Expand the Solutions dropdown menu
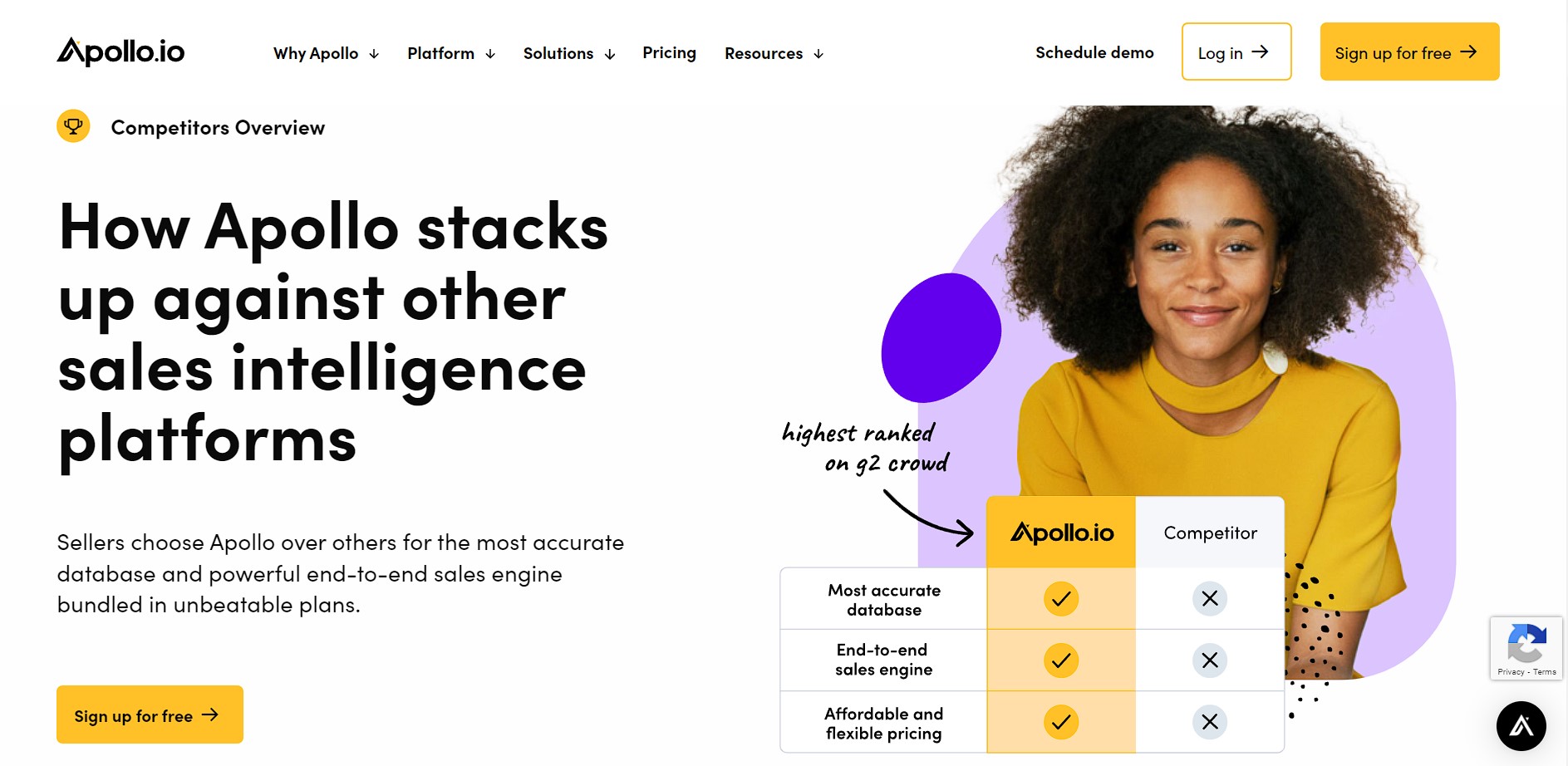The width and height of the screenshot is (1568, 766). coord(569,53)
